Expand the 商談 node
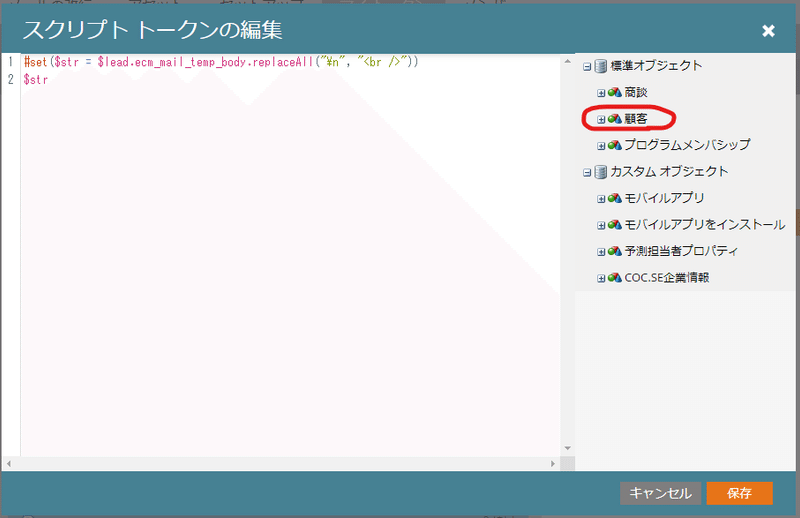Image resolution: width=800 pixels, height=518 pixels. point(601,93)
